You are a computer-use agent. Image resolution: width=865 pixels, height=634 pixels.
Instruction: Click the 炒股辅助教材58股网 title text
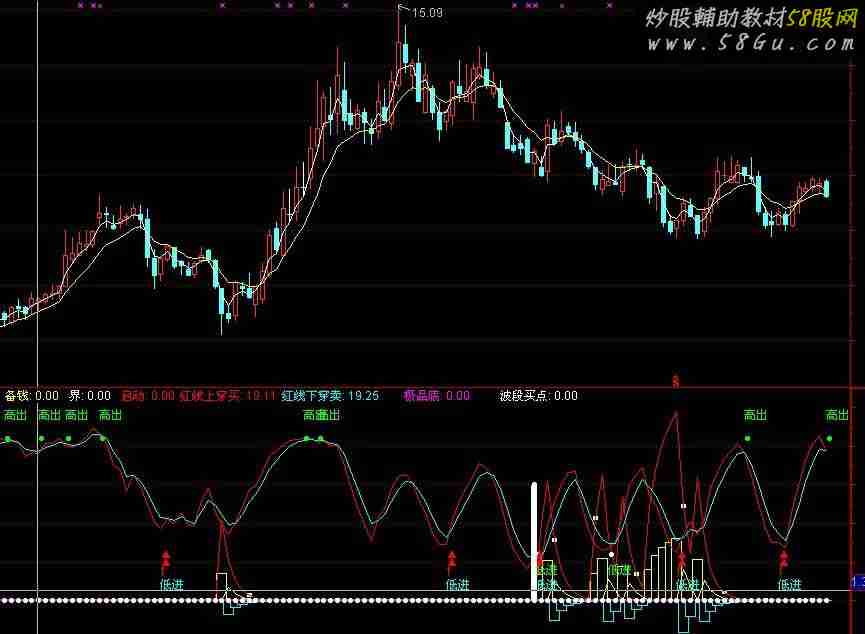coord(748,19)
